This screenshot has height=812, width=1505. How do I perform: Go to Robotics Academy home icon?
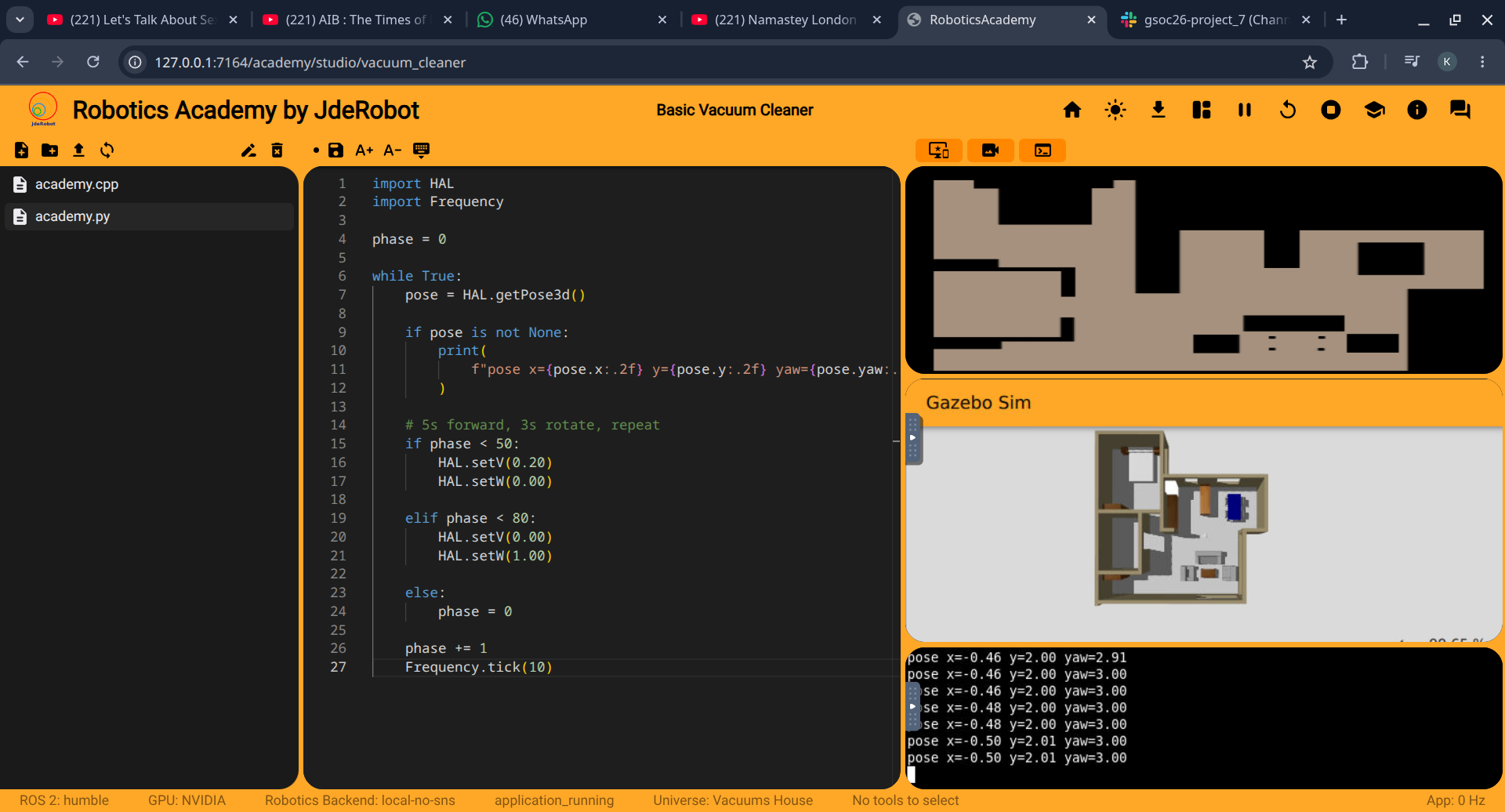click(1072, 110)
